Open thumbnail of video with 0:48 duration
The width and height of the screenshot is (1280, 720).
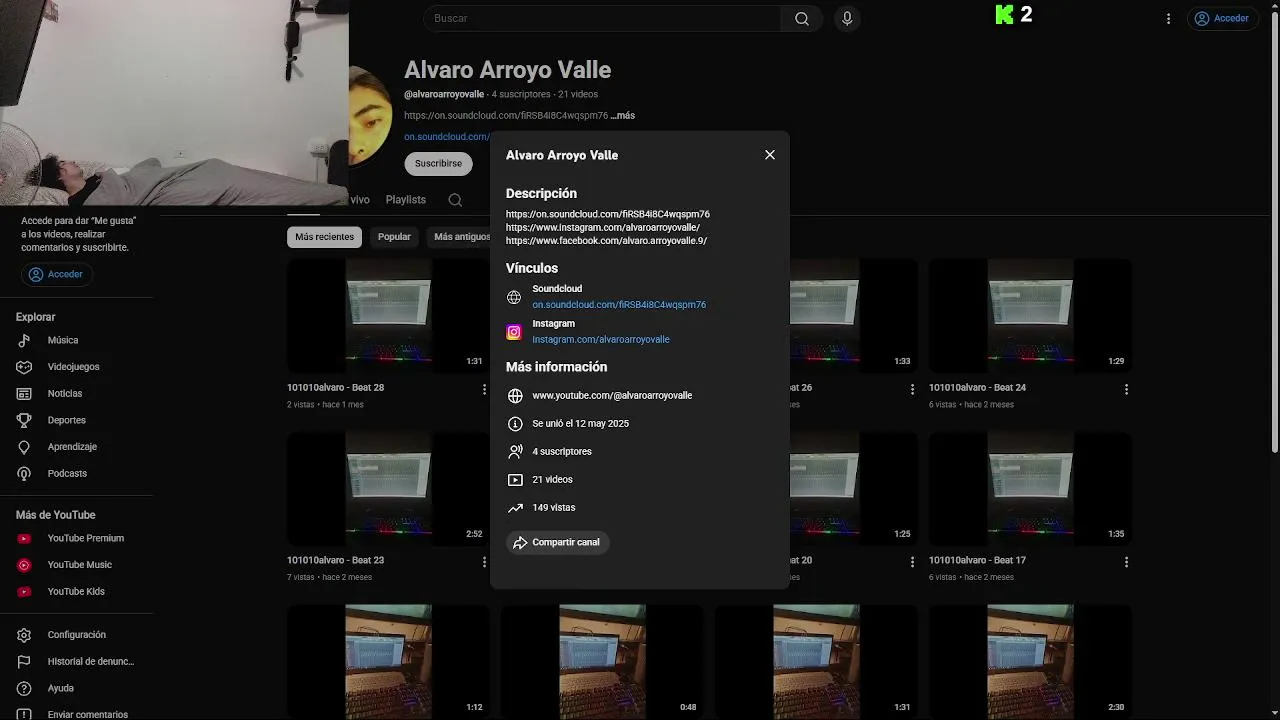602,662
